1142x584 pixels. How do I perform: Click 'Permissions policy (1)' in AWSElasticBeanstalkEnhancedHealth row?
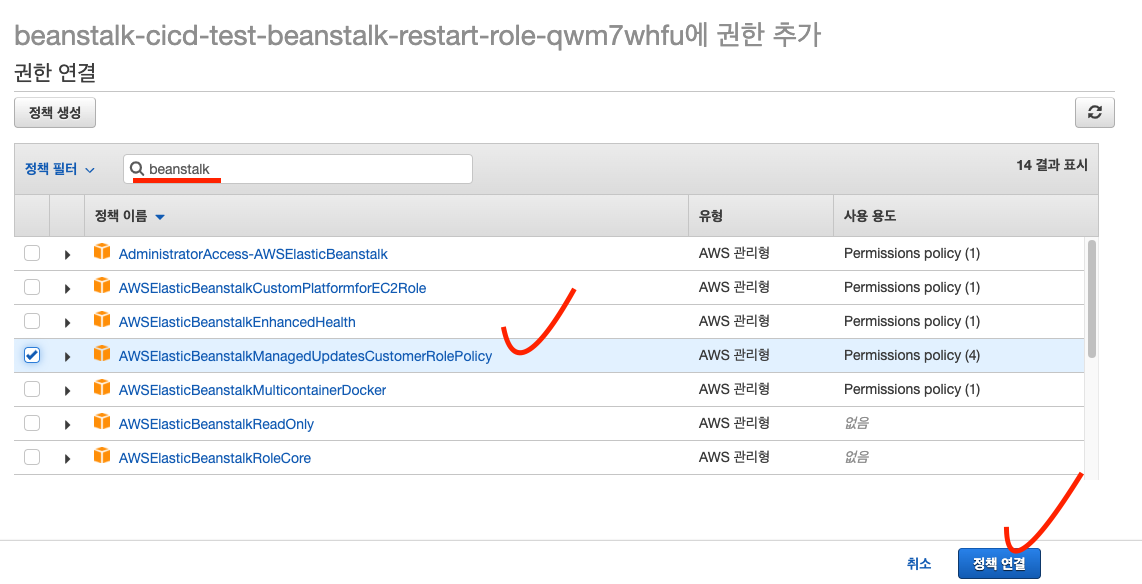[912, 321]
